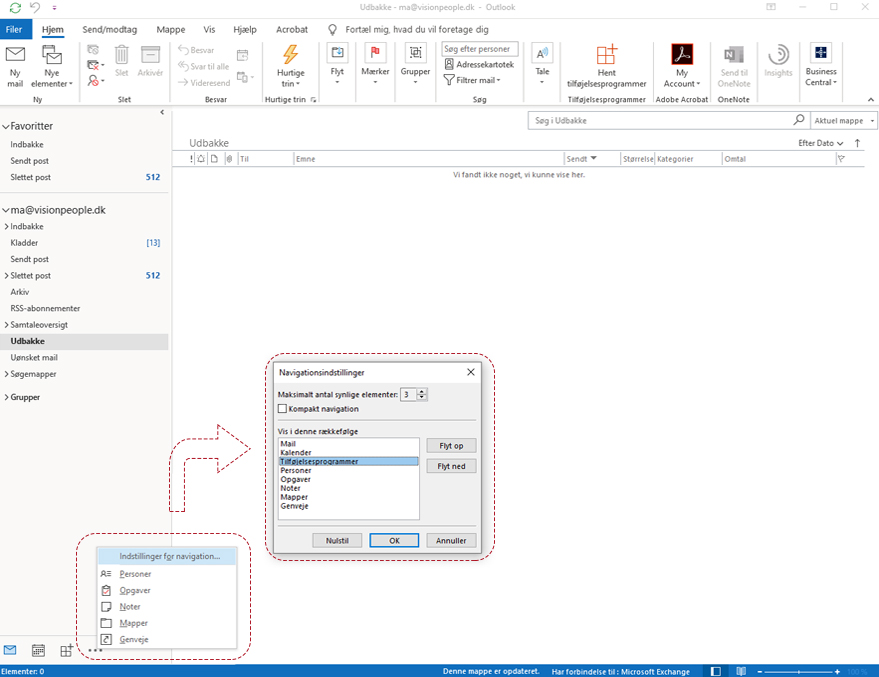Open add-ins view in navigation bar
This screenshot has height=677, width=879.
pyautogui.click(x=67, y=650)
